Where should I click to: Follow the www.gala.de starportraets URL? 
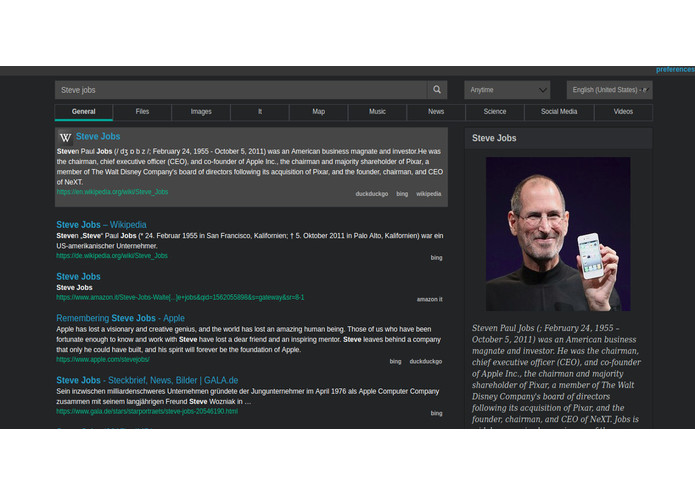click(147, 411)
